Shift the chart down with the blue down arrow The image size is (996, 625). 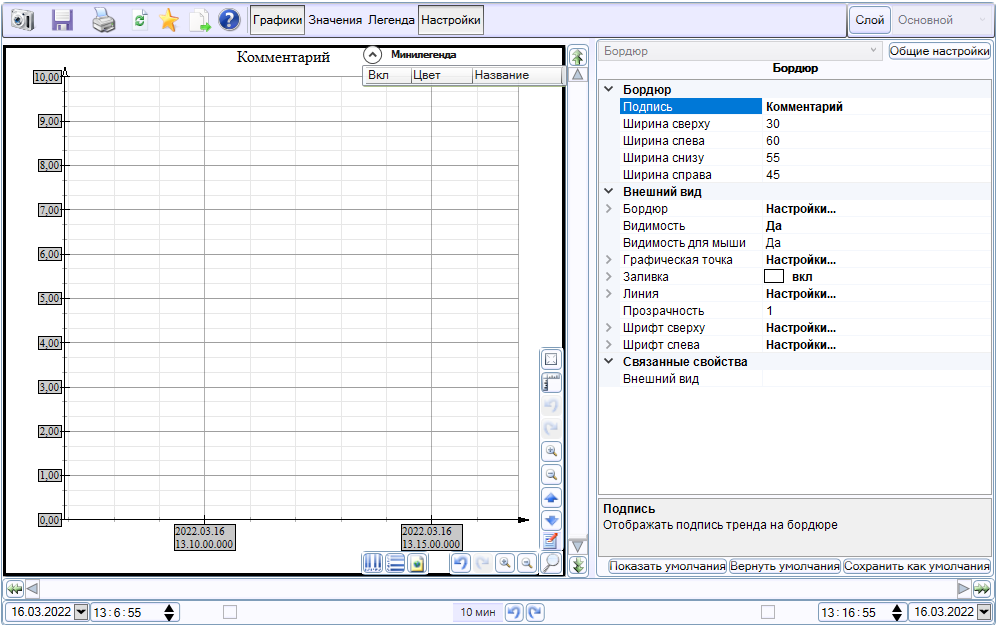[551, 520]
